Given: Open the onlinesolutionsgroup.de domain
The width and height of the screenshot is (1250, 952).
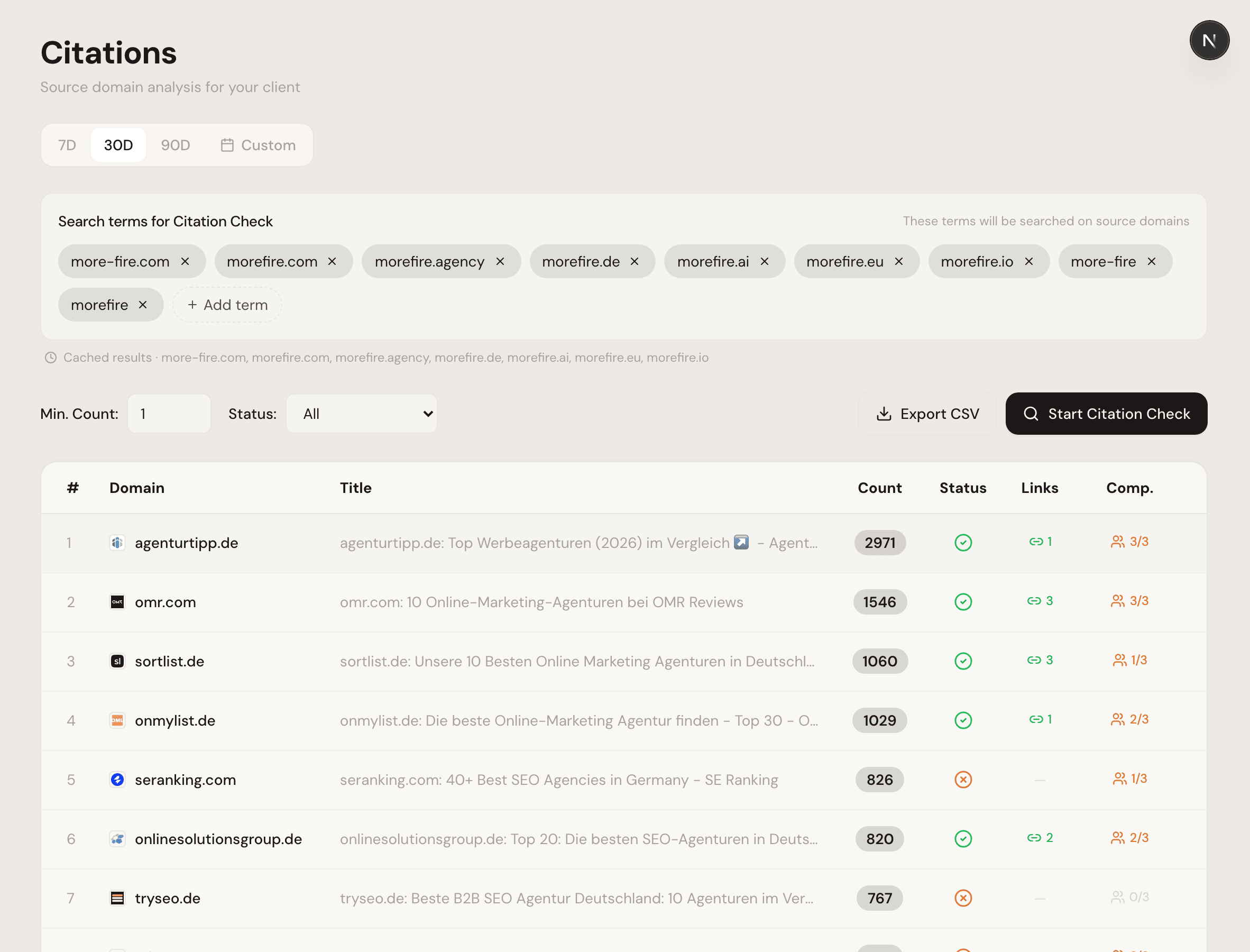Looking at the screenshot, I should coord(218,839).
